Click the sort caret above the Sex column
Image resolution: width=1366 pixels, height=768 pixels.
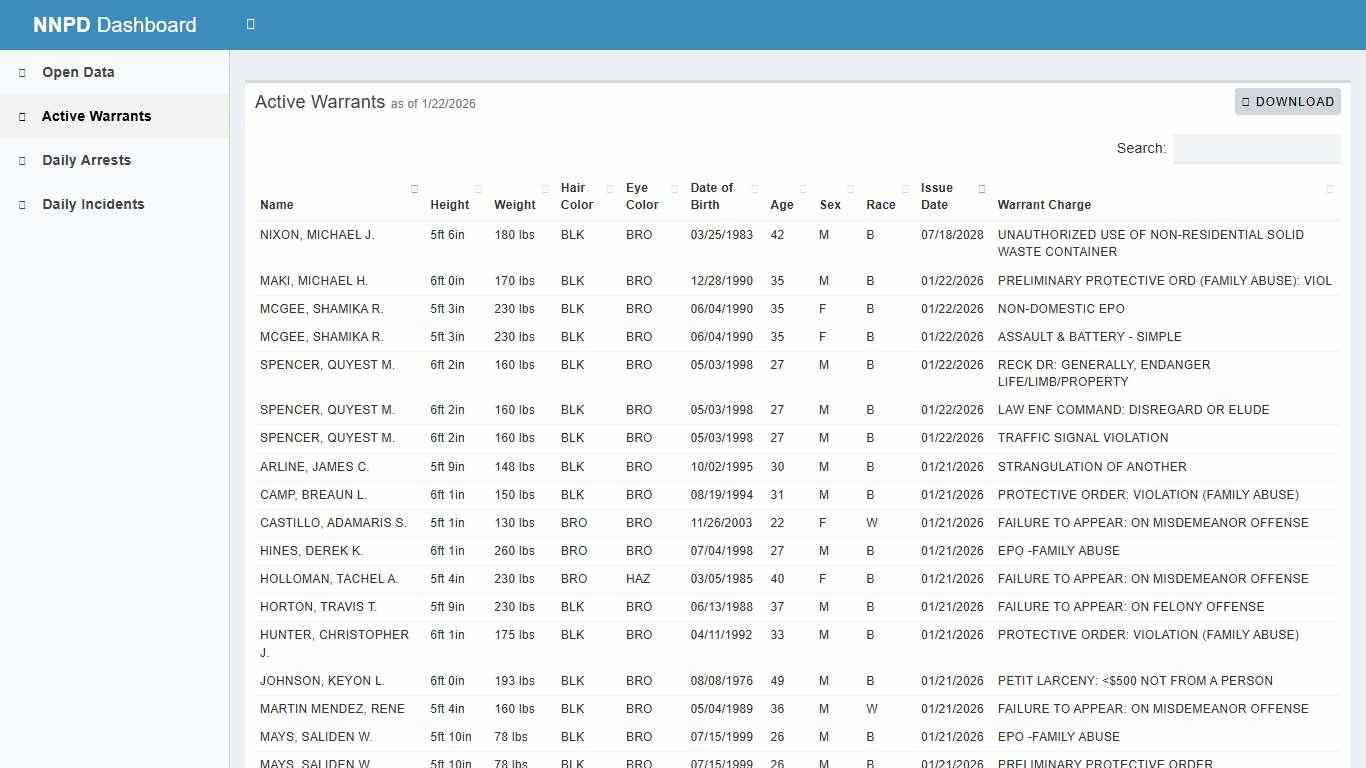click(x=849, y=187)
